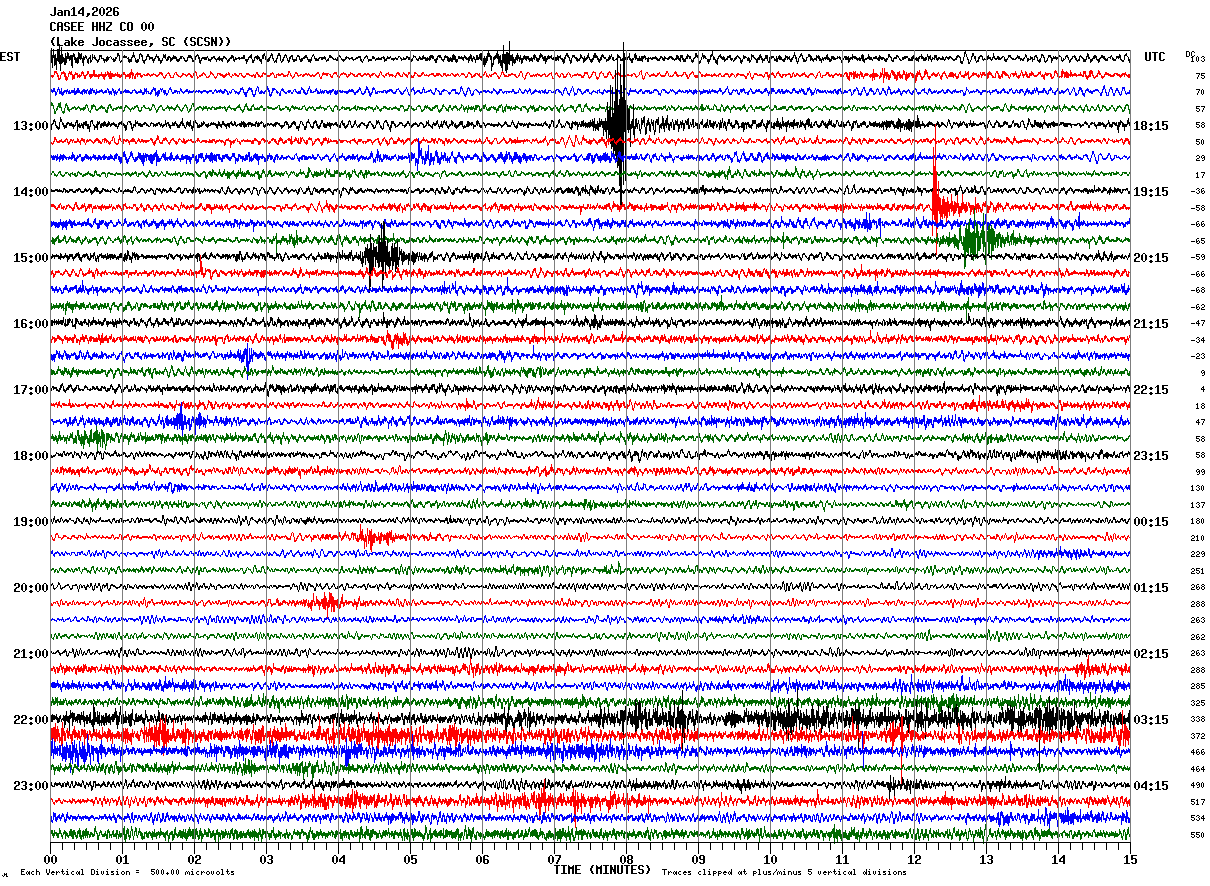Click the 13:00 EST row label

[30, 126]
